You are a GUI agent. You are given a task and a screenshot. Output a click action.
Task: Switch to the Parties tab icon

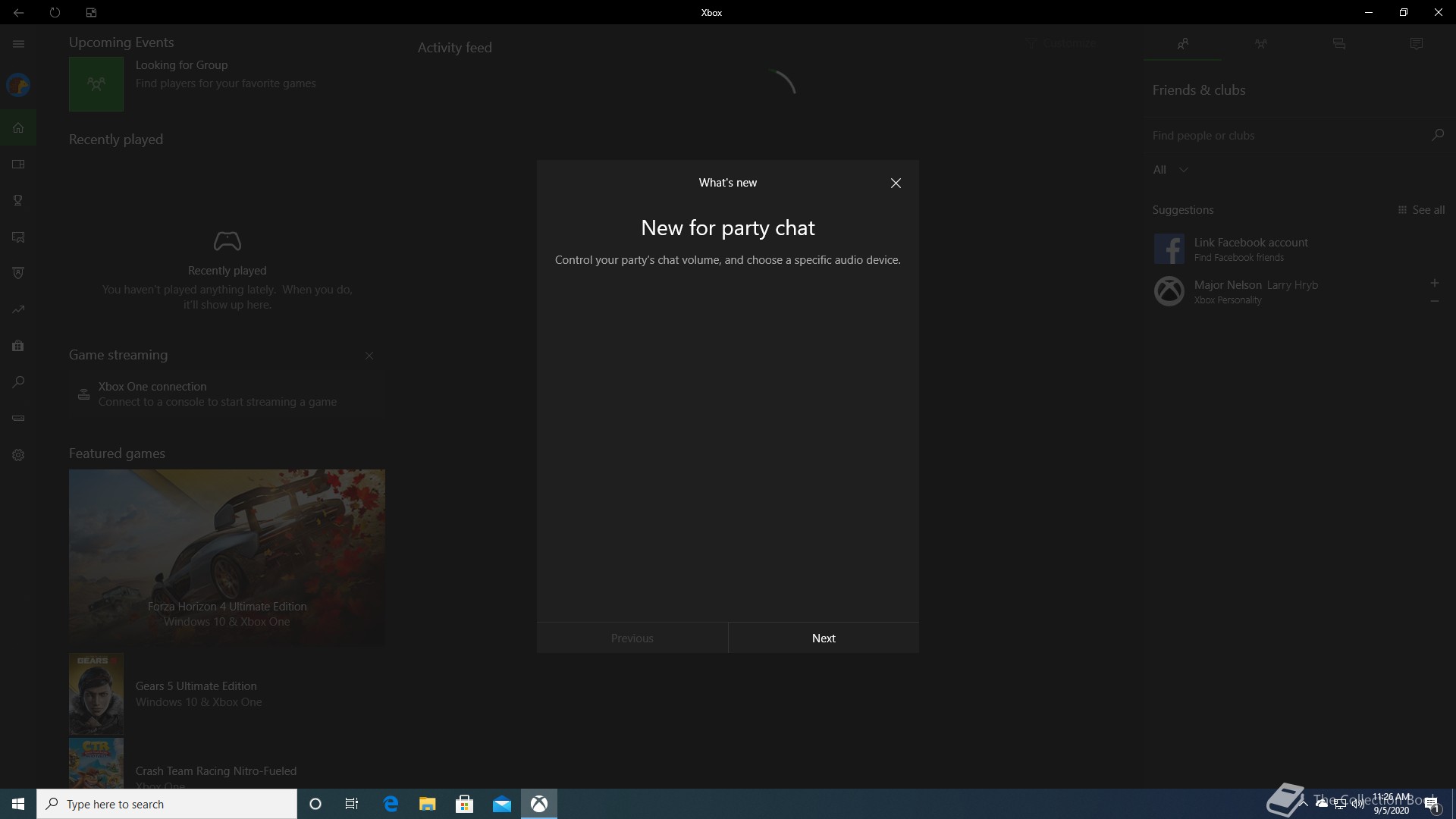(x=1260, y=44)
